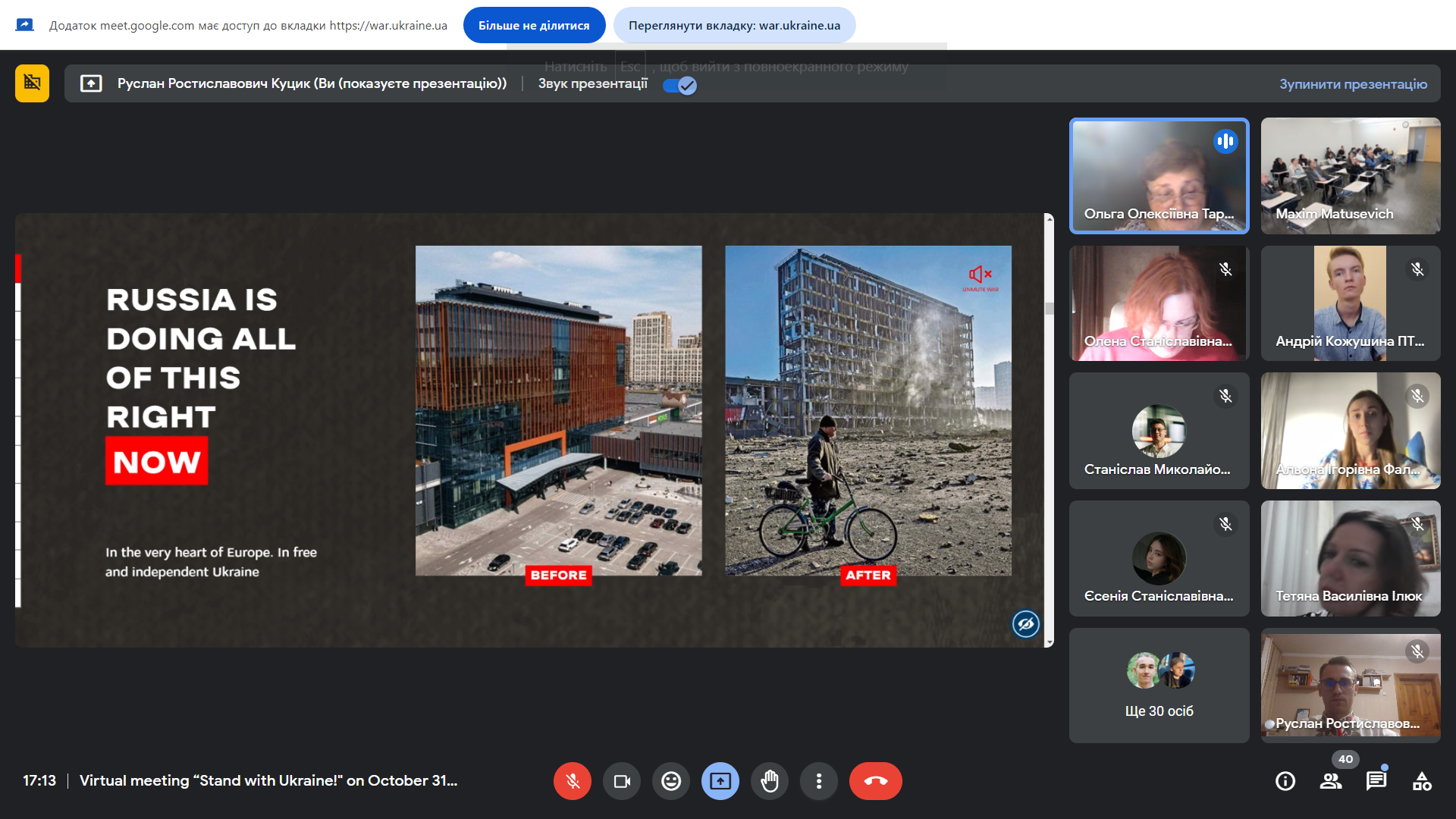Expand the tile showing 30 more people
Image resolution: width=1456 pixels, height=819 pixels.
pyautogui.click(x=1159, y=686)
